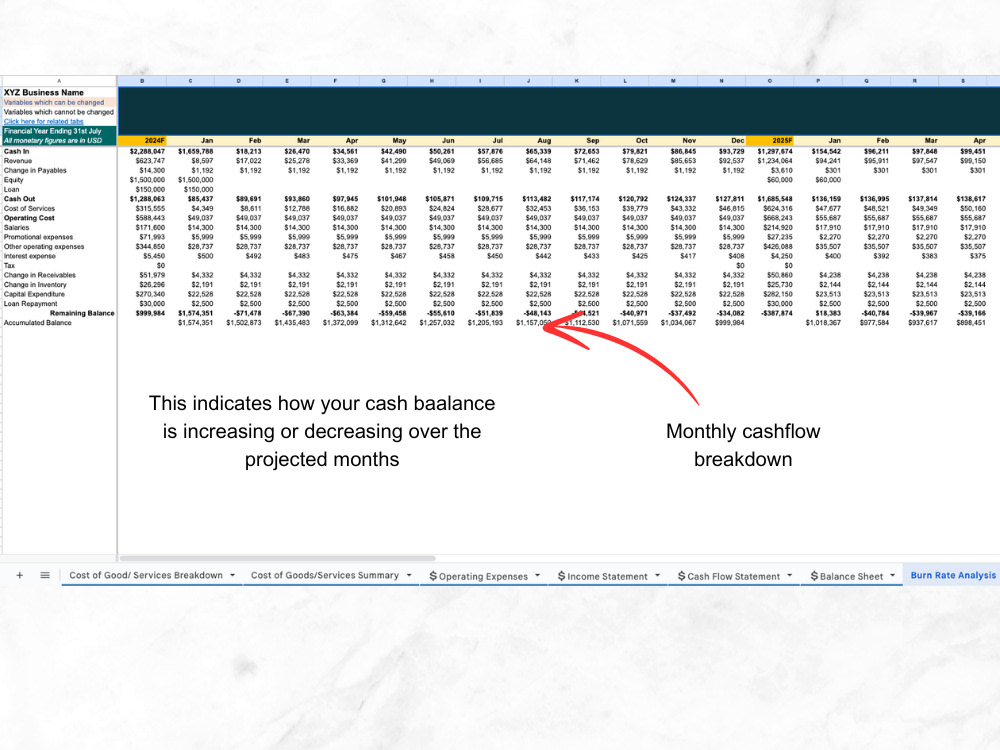Select 2025F Cash In value $1,297,674
This screenshot has width=1000, height=750.
[775, 152]
